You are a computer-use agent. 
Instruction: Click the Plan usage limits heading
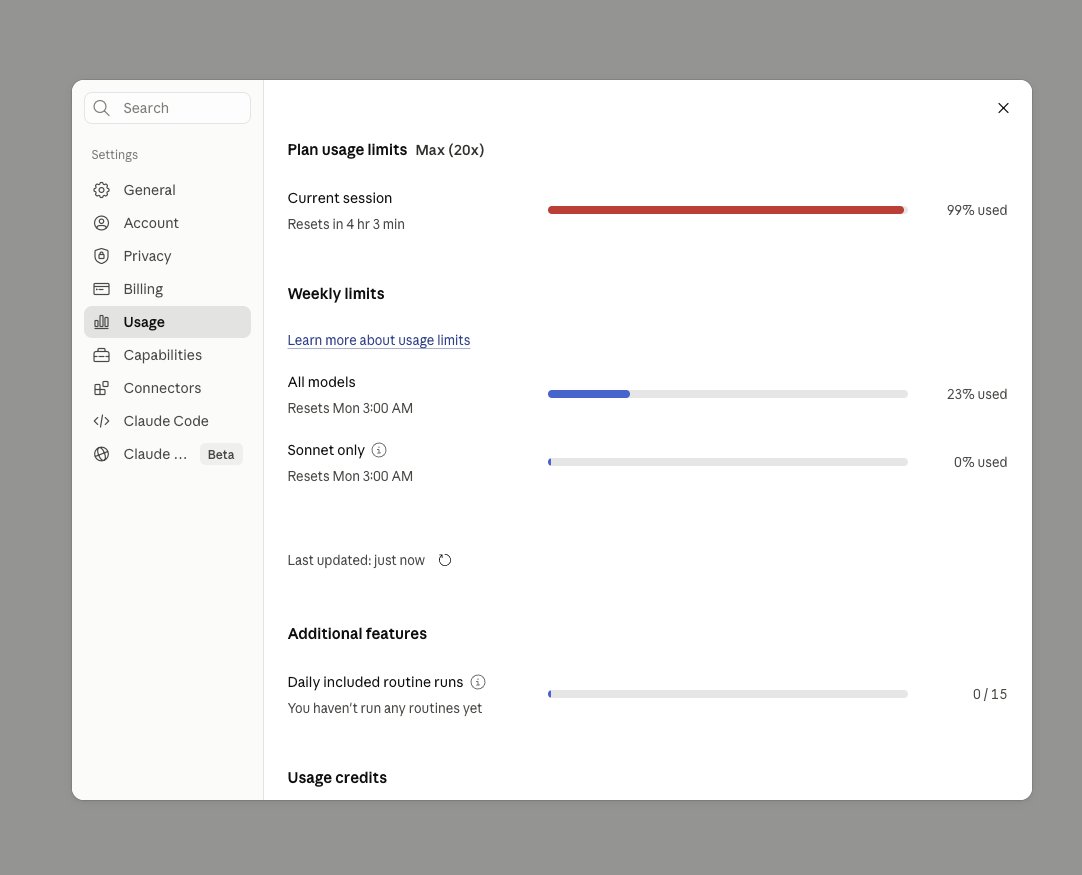(x=347, y=150)
